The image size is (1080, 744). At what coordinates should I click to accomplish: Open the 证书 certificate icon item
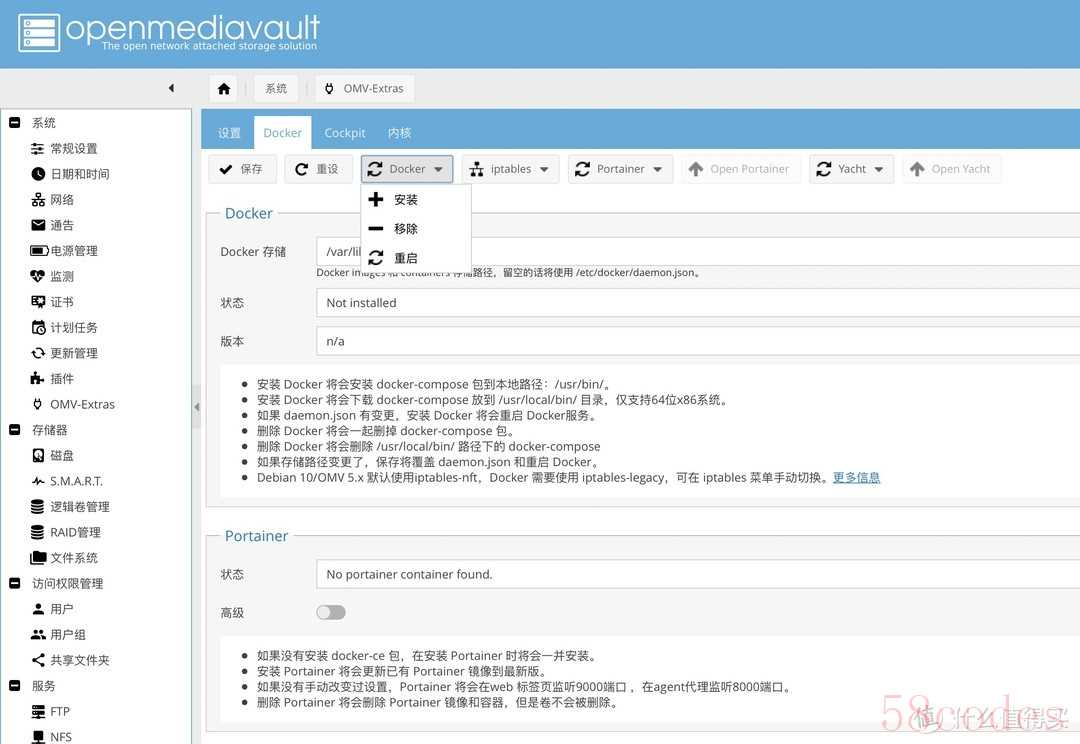coord(38,302)
